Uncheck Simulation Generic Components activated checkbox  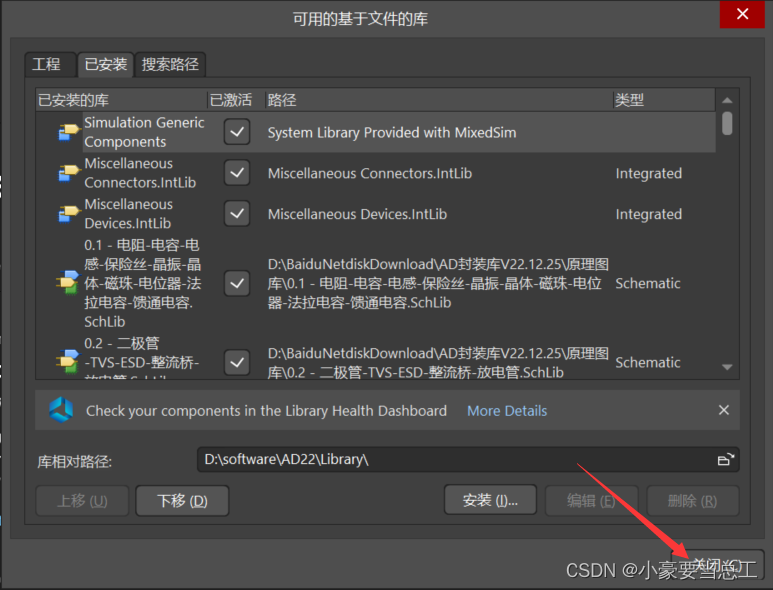point(237,132)
